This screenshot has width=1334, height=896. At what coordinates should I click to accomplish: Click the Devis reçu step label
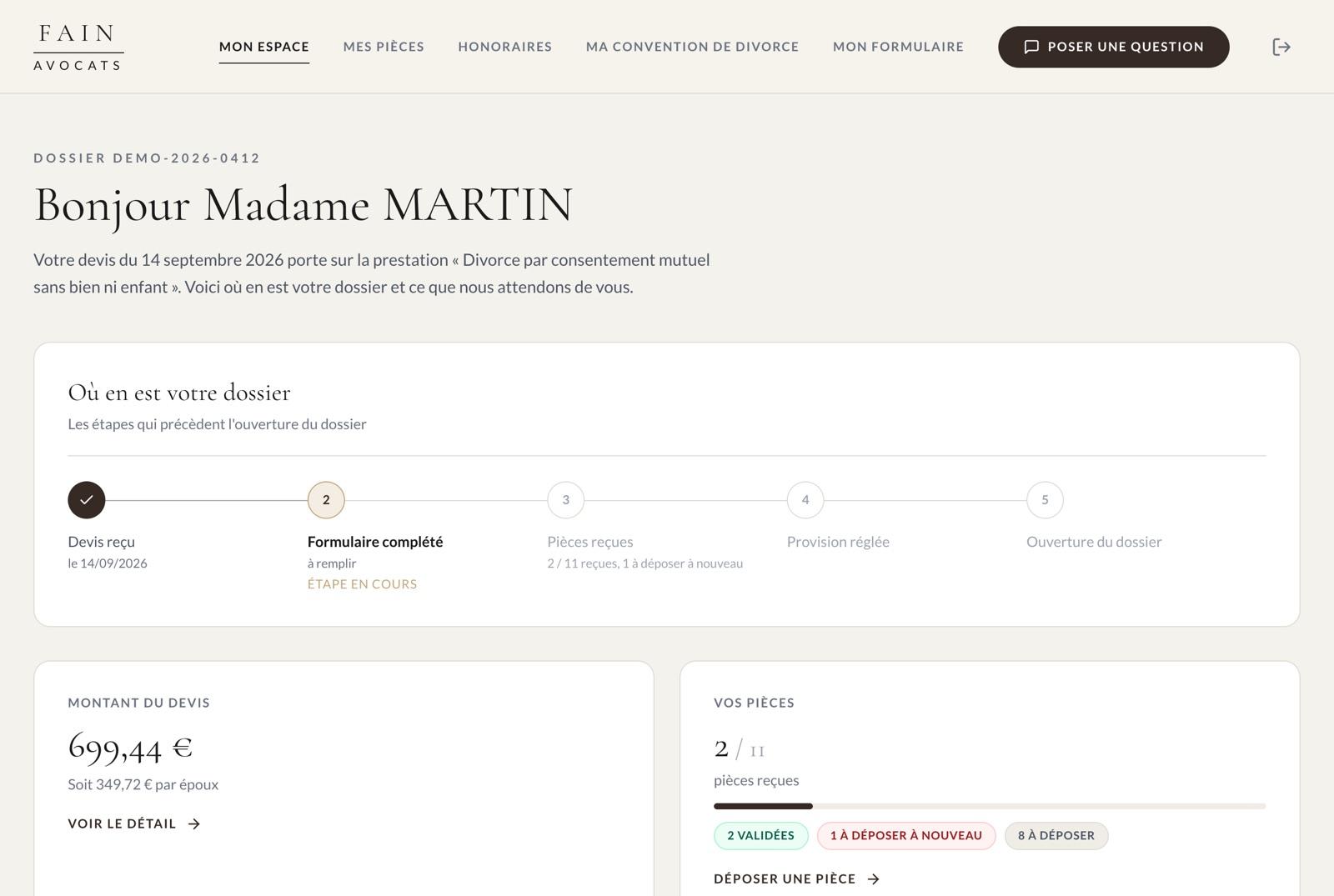tap(102, 542)
